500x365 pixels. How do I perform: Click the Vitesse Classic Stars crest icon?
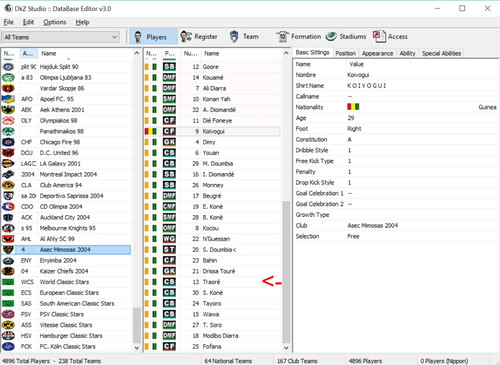pyautogui.click(x=8, y=325)
